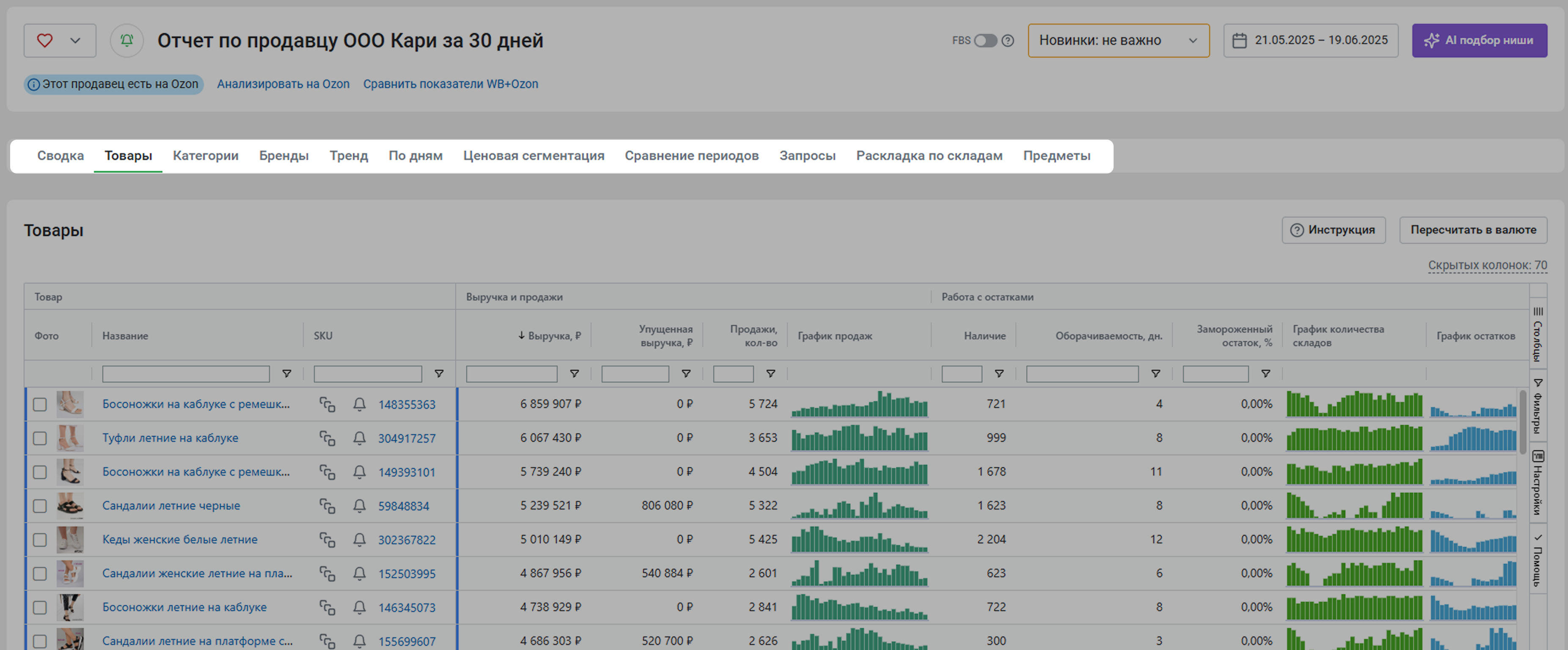Click the Инструкция button
Viewport: 1568px width, 650px height.
1333,230
